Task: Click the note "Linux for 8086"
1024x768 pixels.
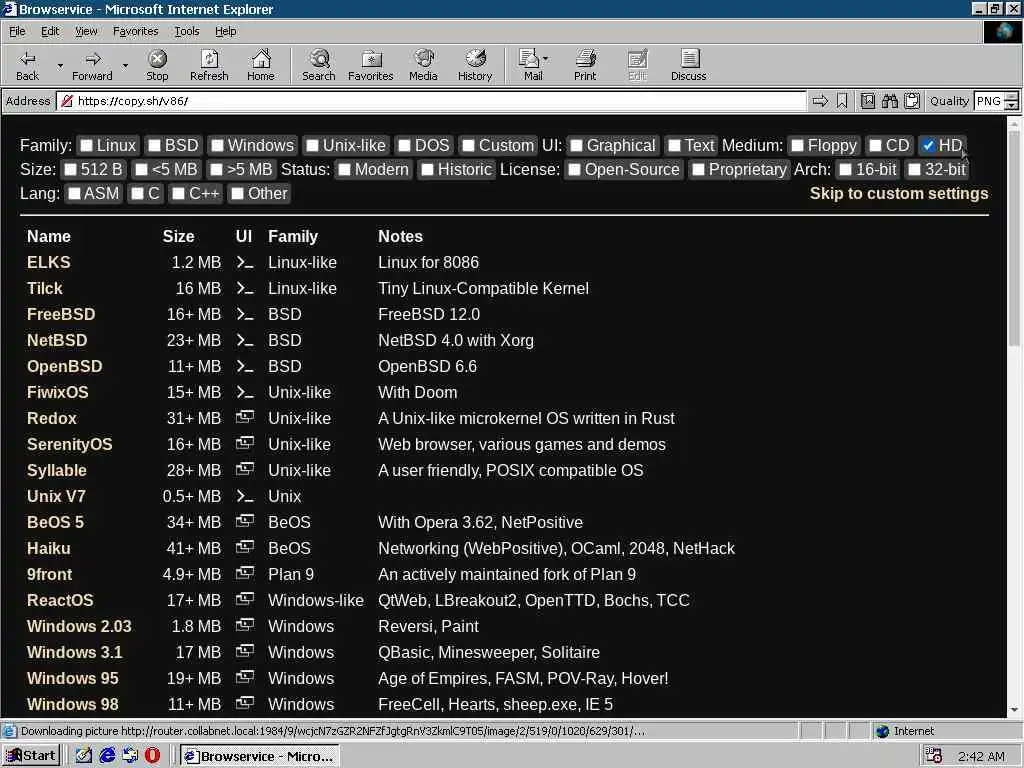Action: (x=428, y=263)
